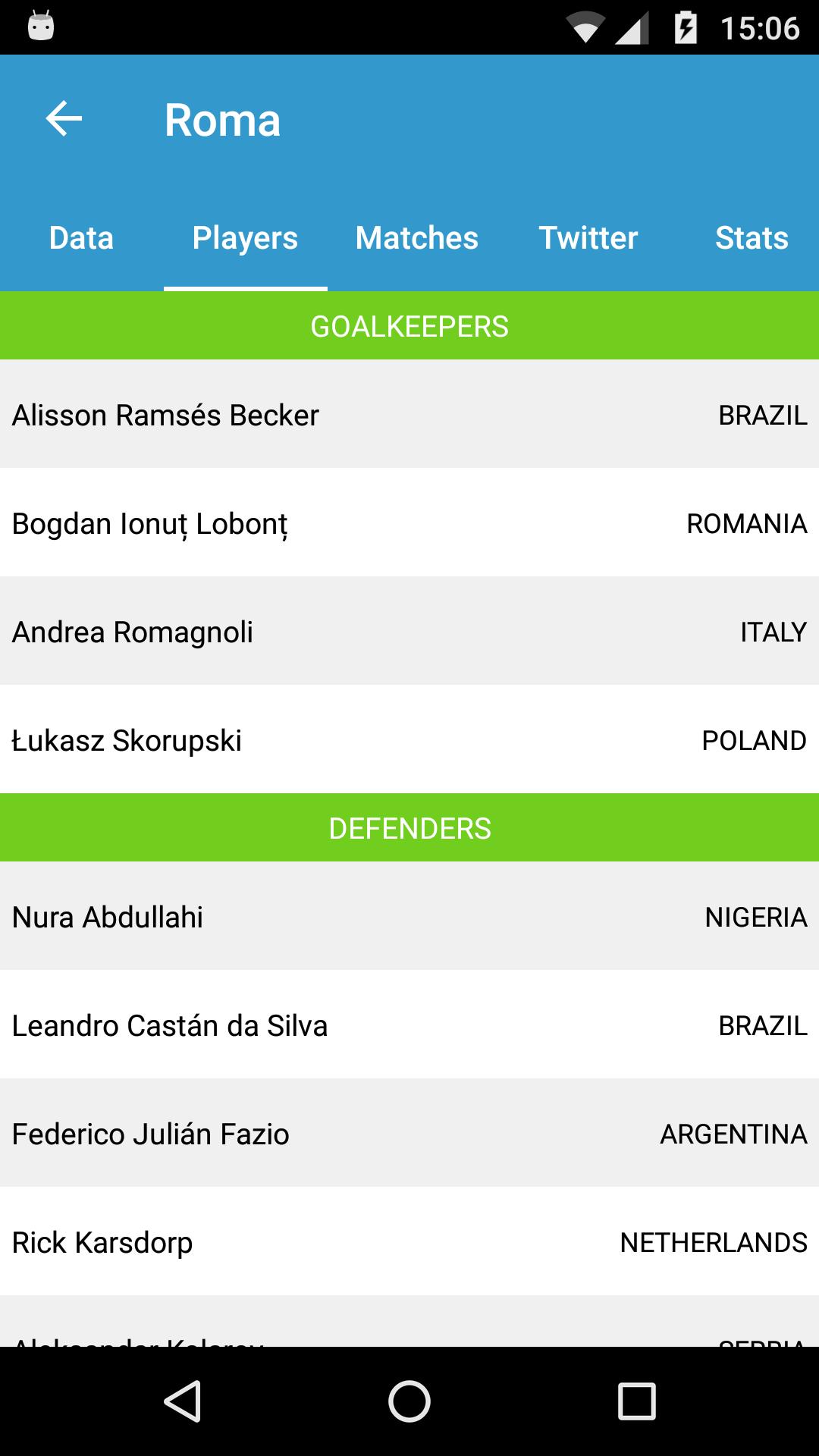Open player Alisson Ramsés Becker
819x1456 pixels.
tap(409, 415)
